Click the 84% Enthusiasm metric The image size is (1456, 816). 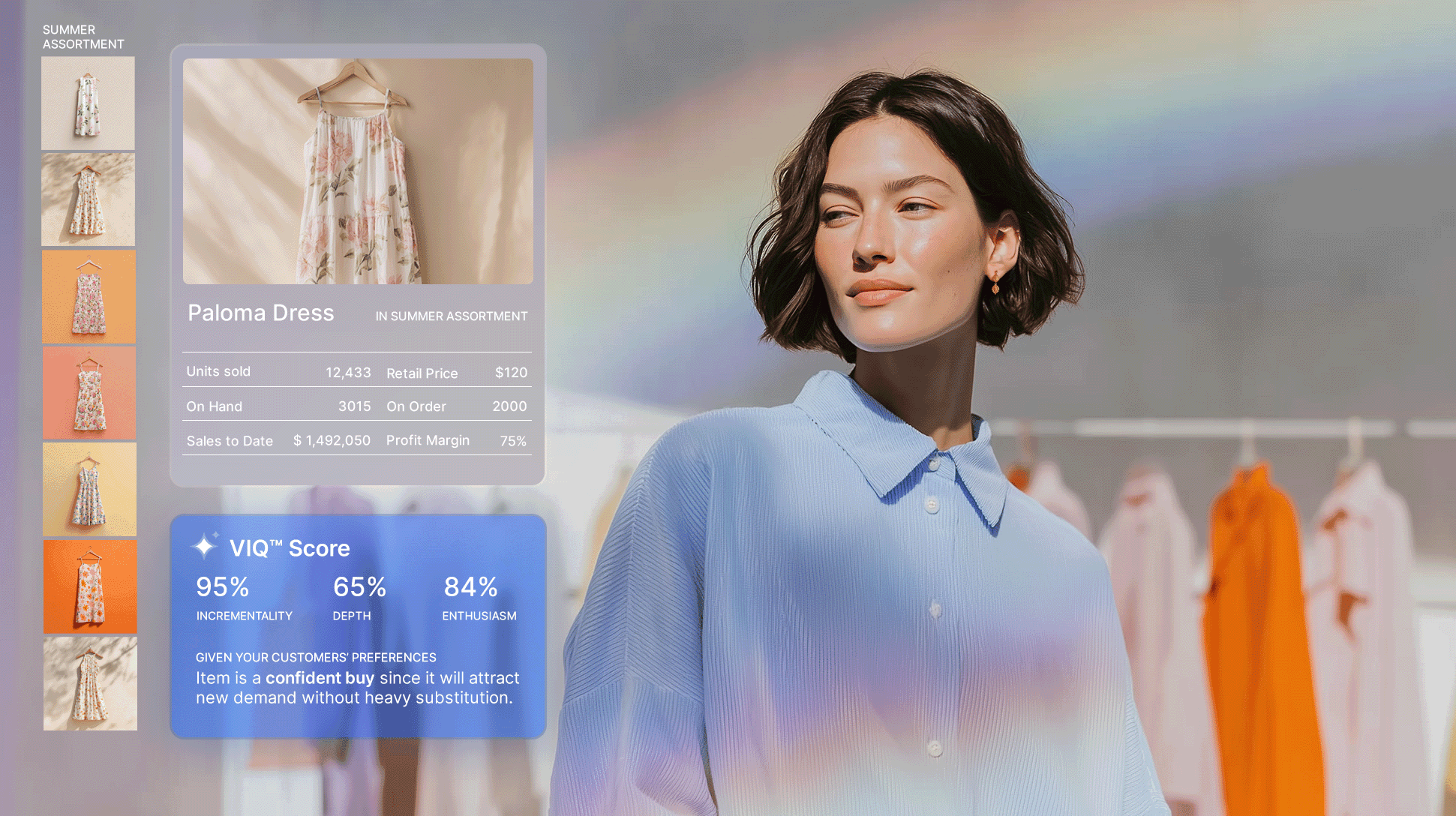tap(471, 588)
